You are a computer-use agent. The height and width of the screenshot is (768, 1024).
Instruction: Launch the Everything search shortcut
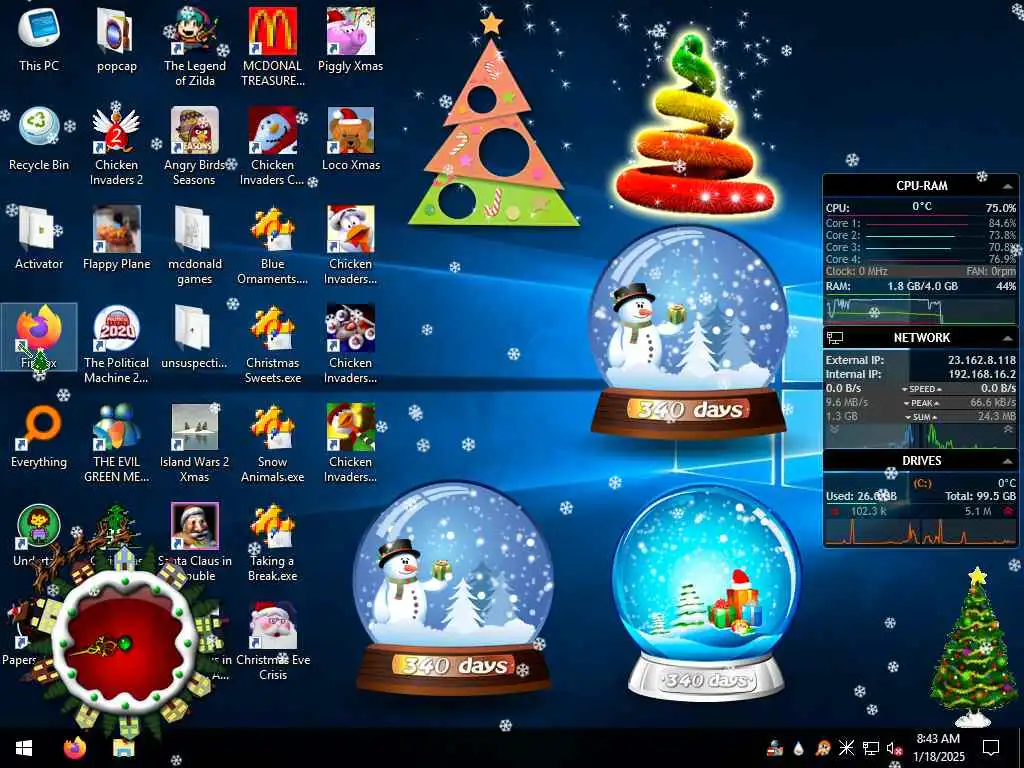pos(39,436)
